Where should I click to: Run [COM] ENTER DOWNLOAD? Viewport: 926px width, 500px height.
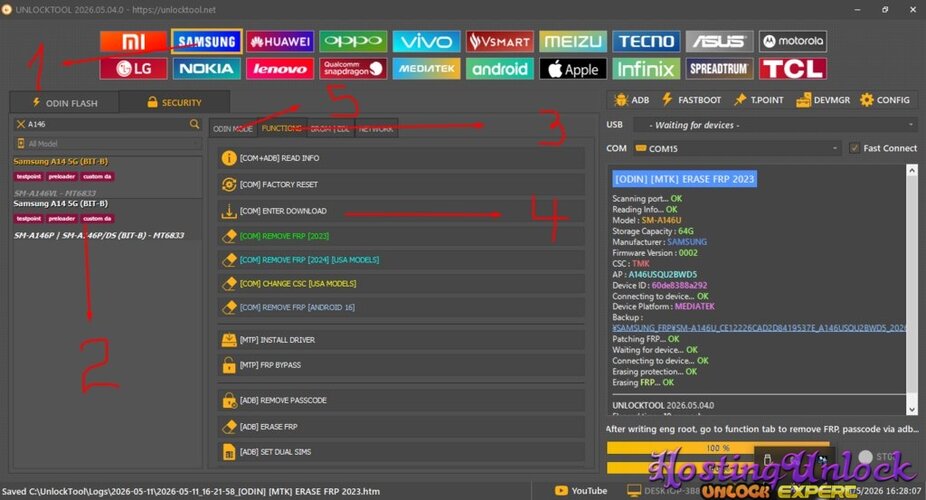point(402,211)
